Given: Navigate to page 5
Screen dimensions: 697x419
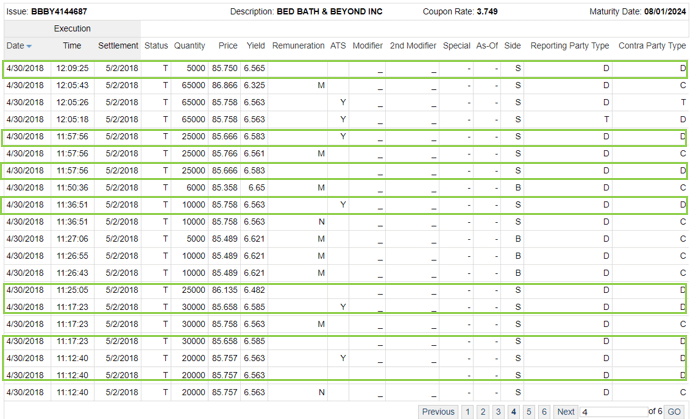Looking at the screenshot, I should click(529, 411).
